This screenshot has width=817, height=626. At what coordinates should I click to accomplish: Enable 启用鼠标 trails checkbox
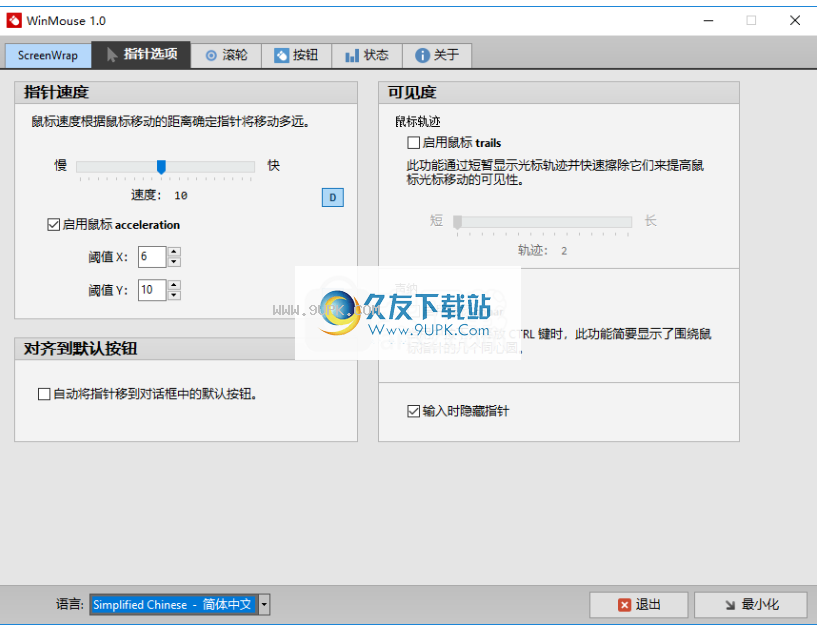(413, 142)
